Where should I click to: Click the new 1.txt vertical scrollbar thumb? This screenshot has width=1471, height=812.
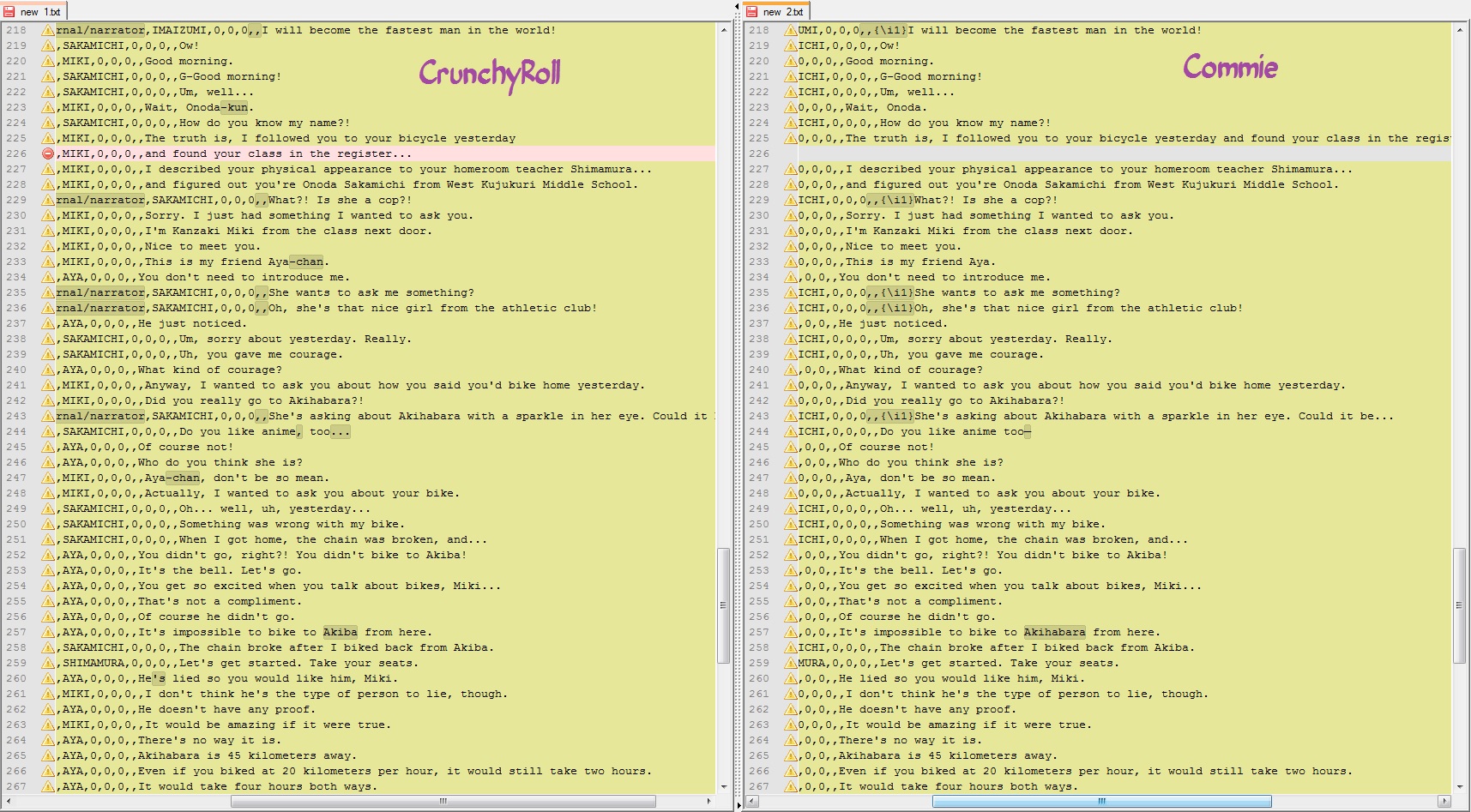(x=723, y=605)
